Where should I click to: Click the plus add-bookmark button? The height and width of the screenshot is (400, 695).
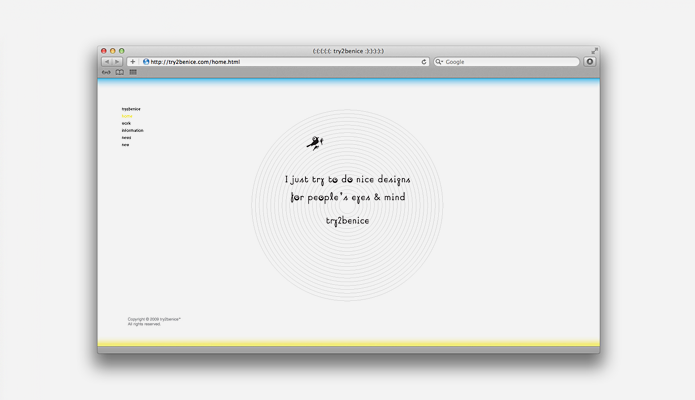pyautogui.click(x=133, y=62)
